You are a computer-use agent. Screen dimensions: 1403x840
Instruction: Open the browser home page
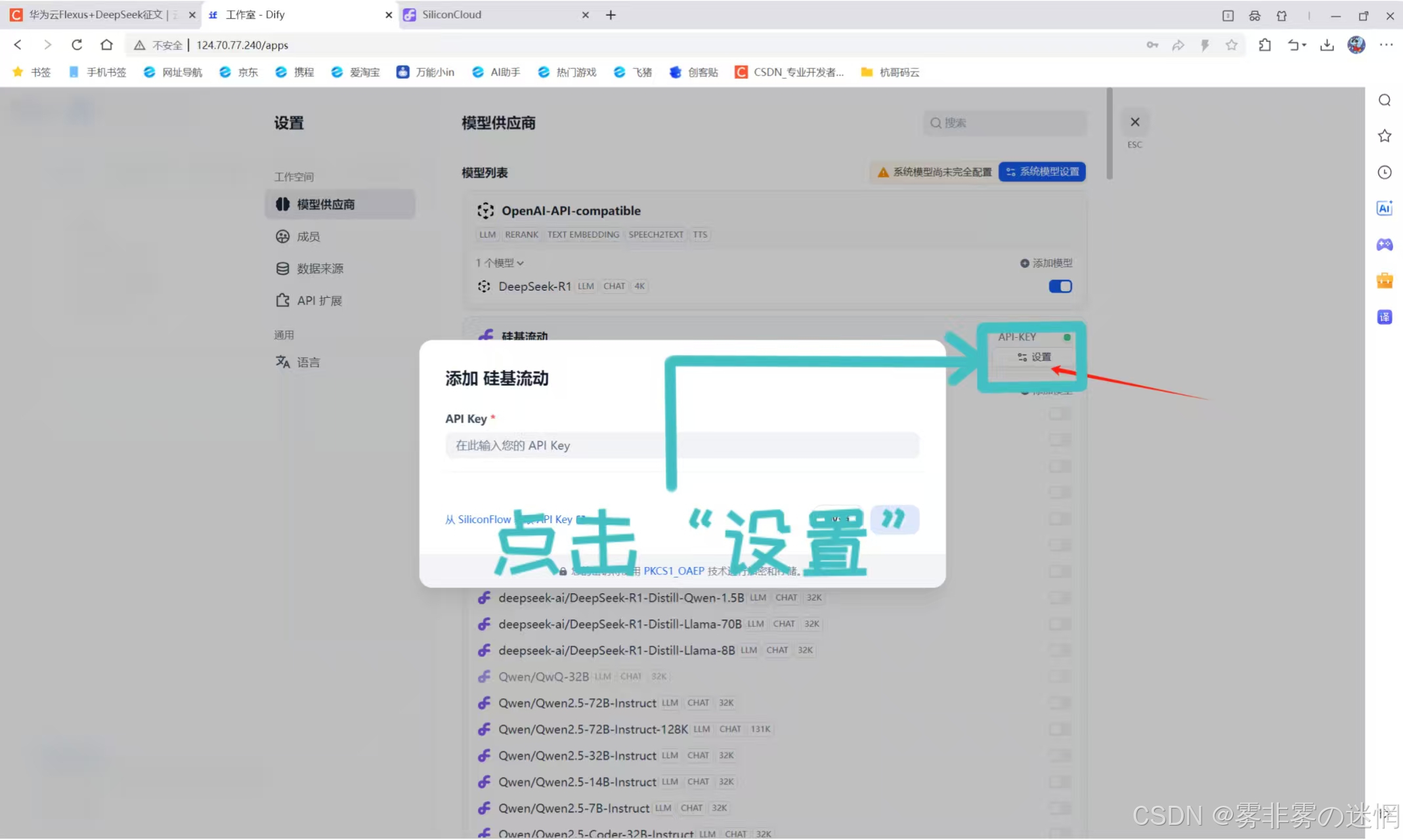click(x=106, y=45)
